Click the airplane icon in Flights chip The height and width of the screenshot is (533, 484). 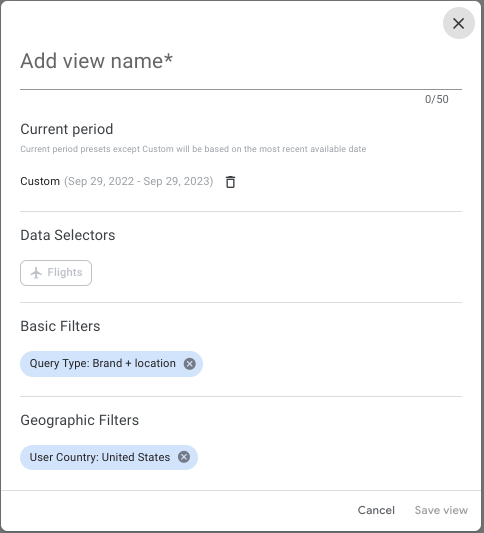point(36,273)
